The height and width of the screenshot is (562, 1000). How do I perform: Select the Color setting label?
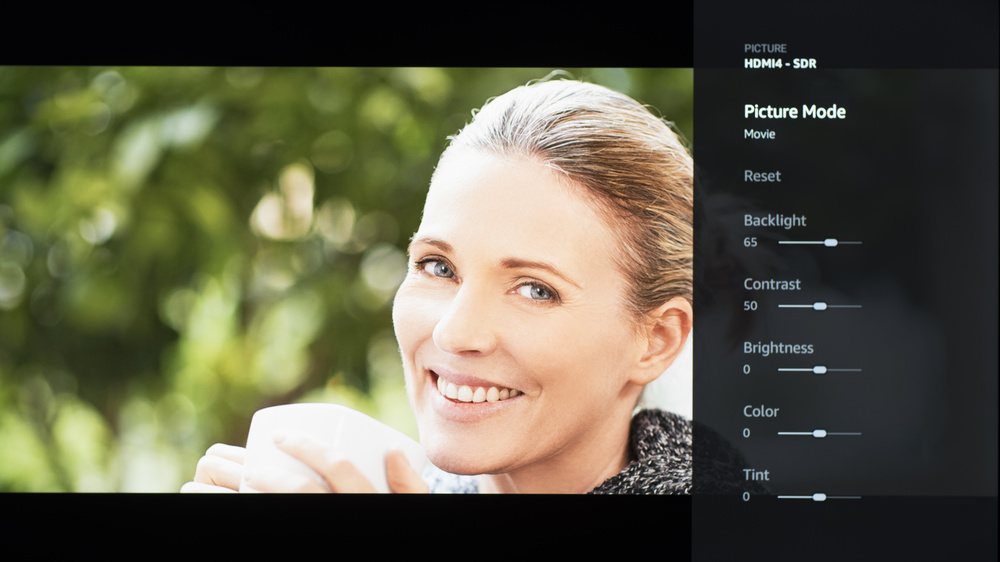click(x=761, y=411)
